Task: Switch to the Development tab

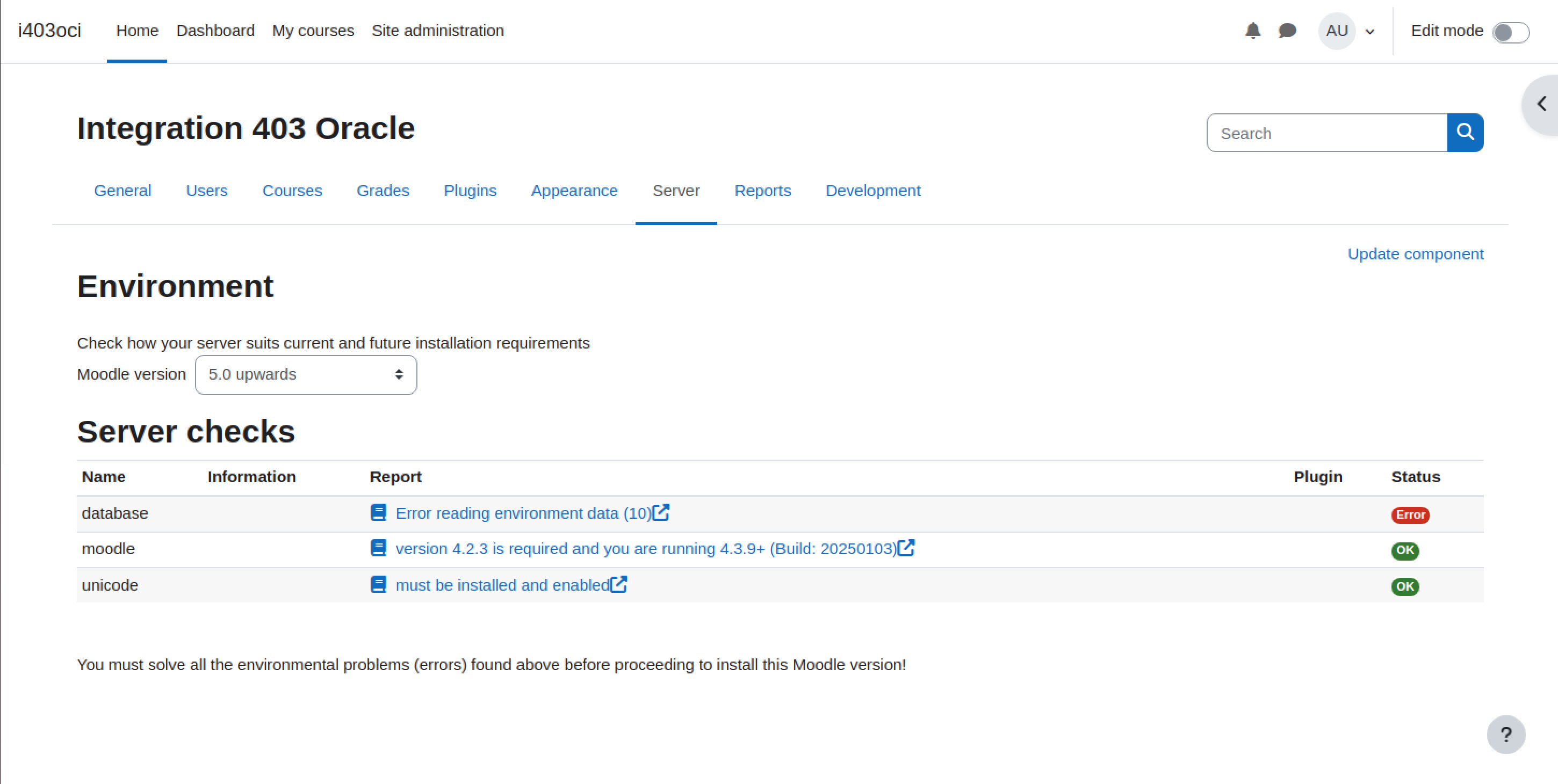Action: pyautogui.click(x=874, y=191)
